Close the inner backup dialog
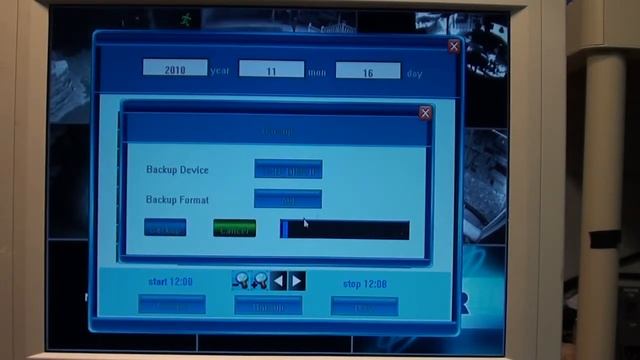This screenshot has width=640, height=360. point(425,113)
